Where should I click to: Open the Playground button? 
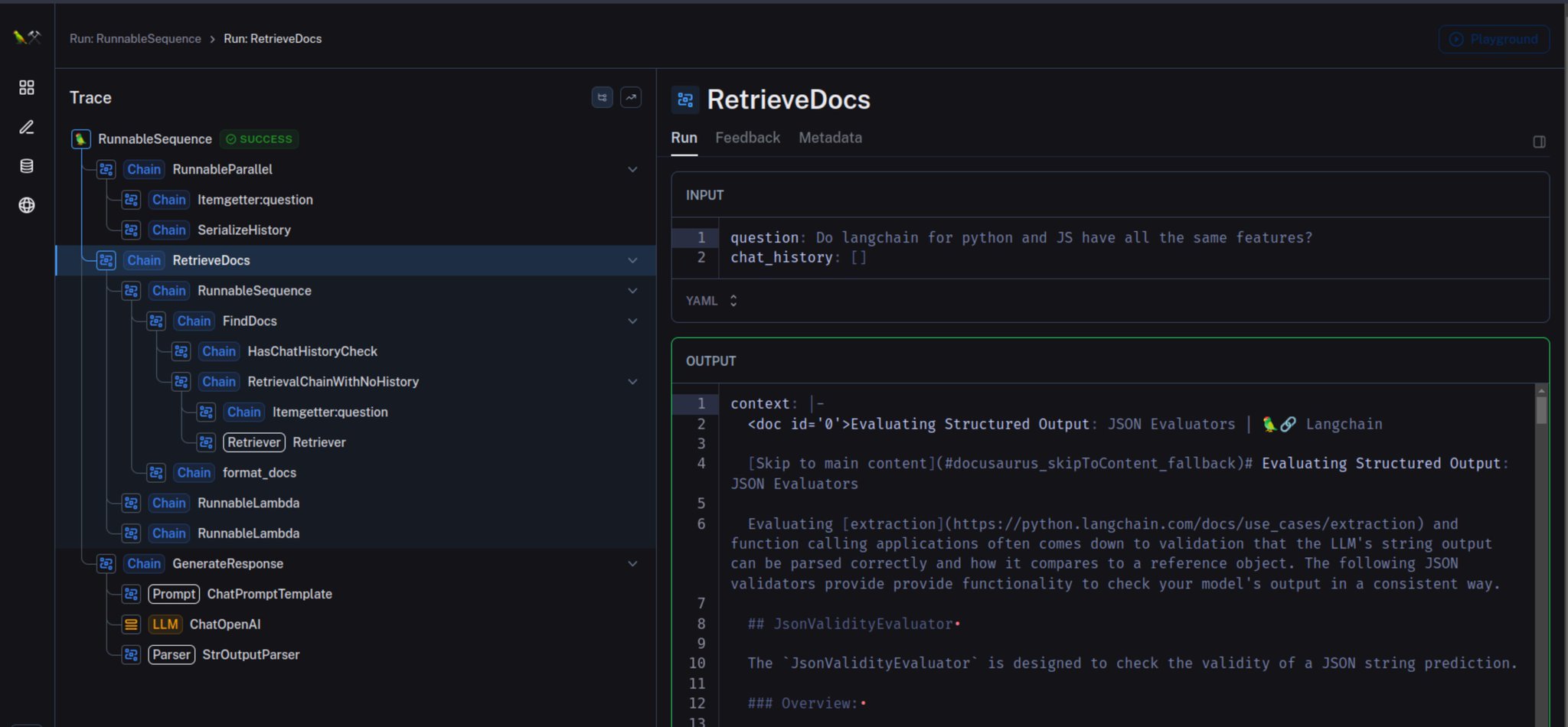(1494, 39)
